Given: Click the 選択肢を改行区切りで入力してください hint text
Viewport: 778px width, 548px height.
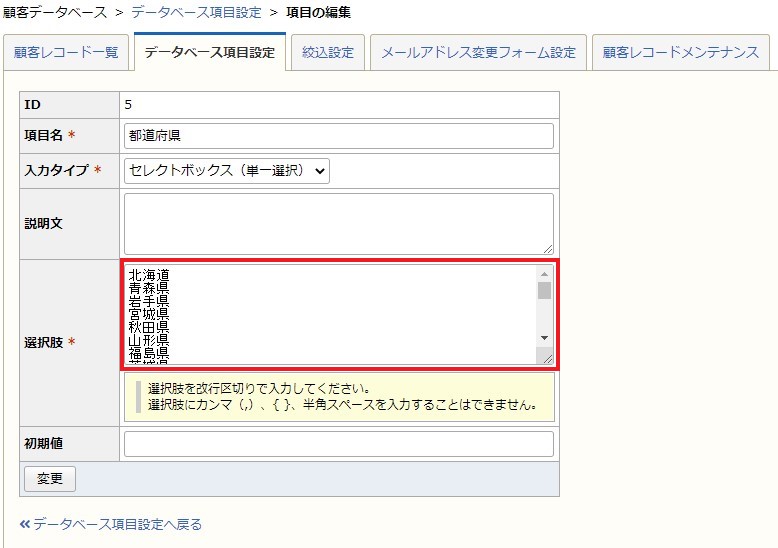Looking at the screenshot, I should tap(259, 388).
